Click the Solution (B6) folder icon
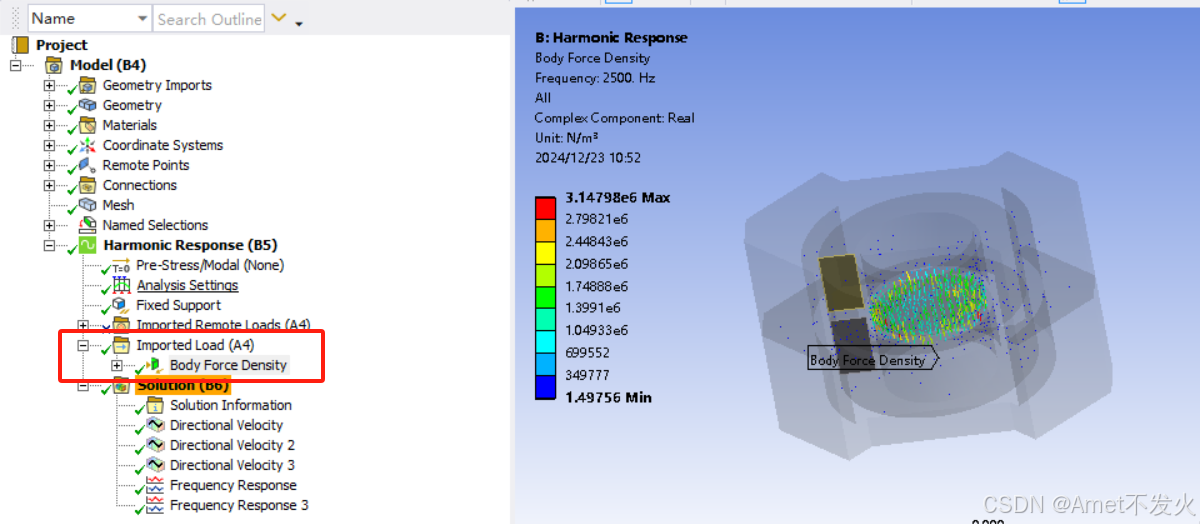 pyautogui.click(x=121, y=385)
